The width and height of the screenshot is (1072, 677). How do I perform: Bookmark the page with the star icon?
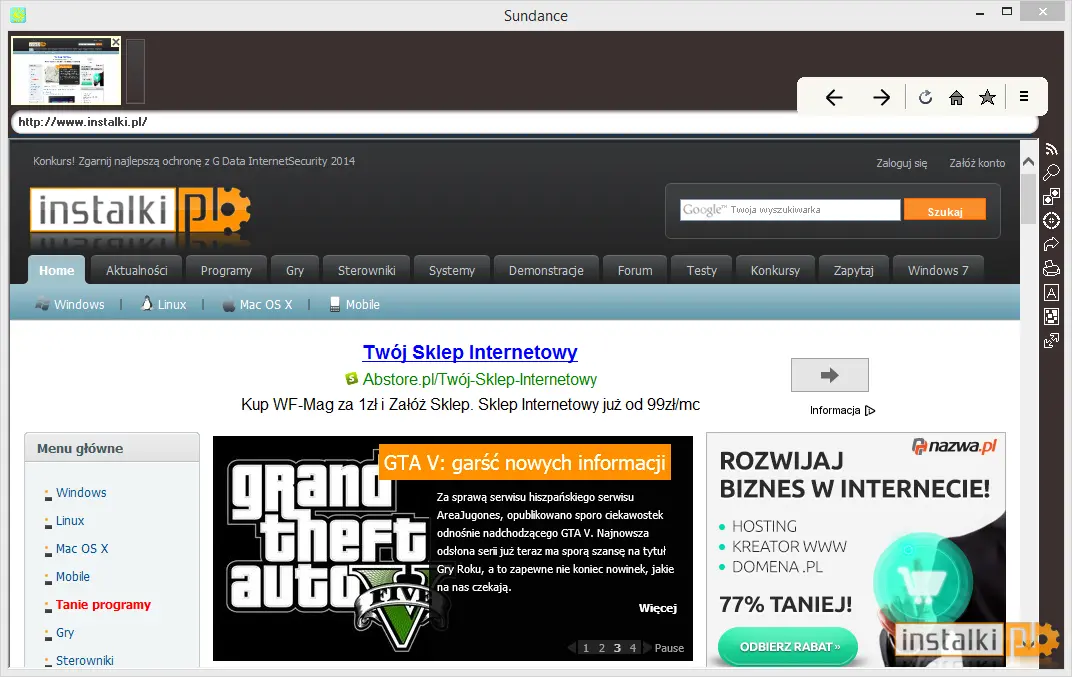987,97
